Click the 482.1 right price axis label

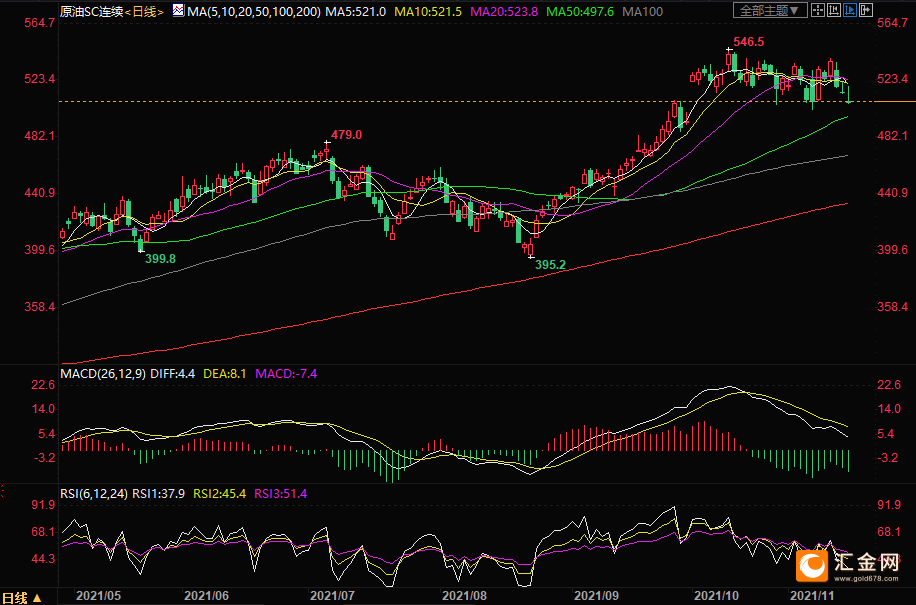pyautogui.click(x=893, y=135)
